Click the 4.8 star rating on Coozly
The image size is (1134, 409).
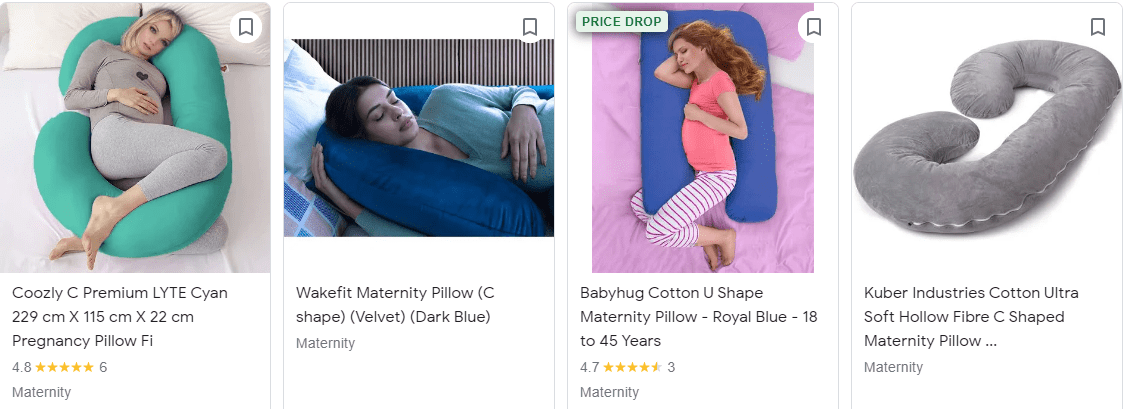click(x=53, y=367)
